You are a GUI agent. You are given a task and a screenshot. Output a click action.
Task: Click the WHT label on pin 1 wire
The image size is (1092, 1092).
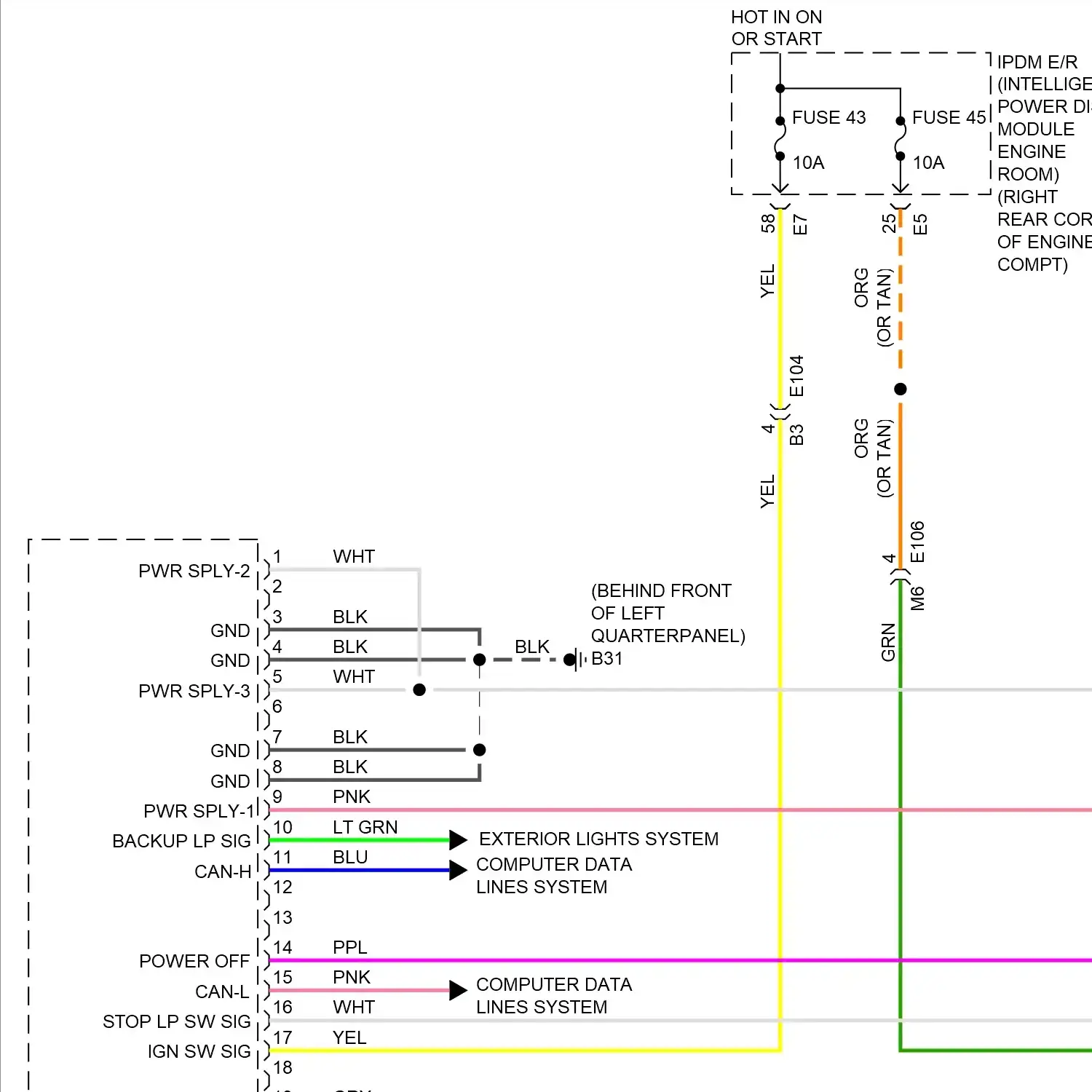click(x=354, y=556)
